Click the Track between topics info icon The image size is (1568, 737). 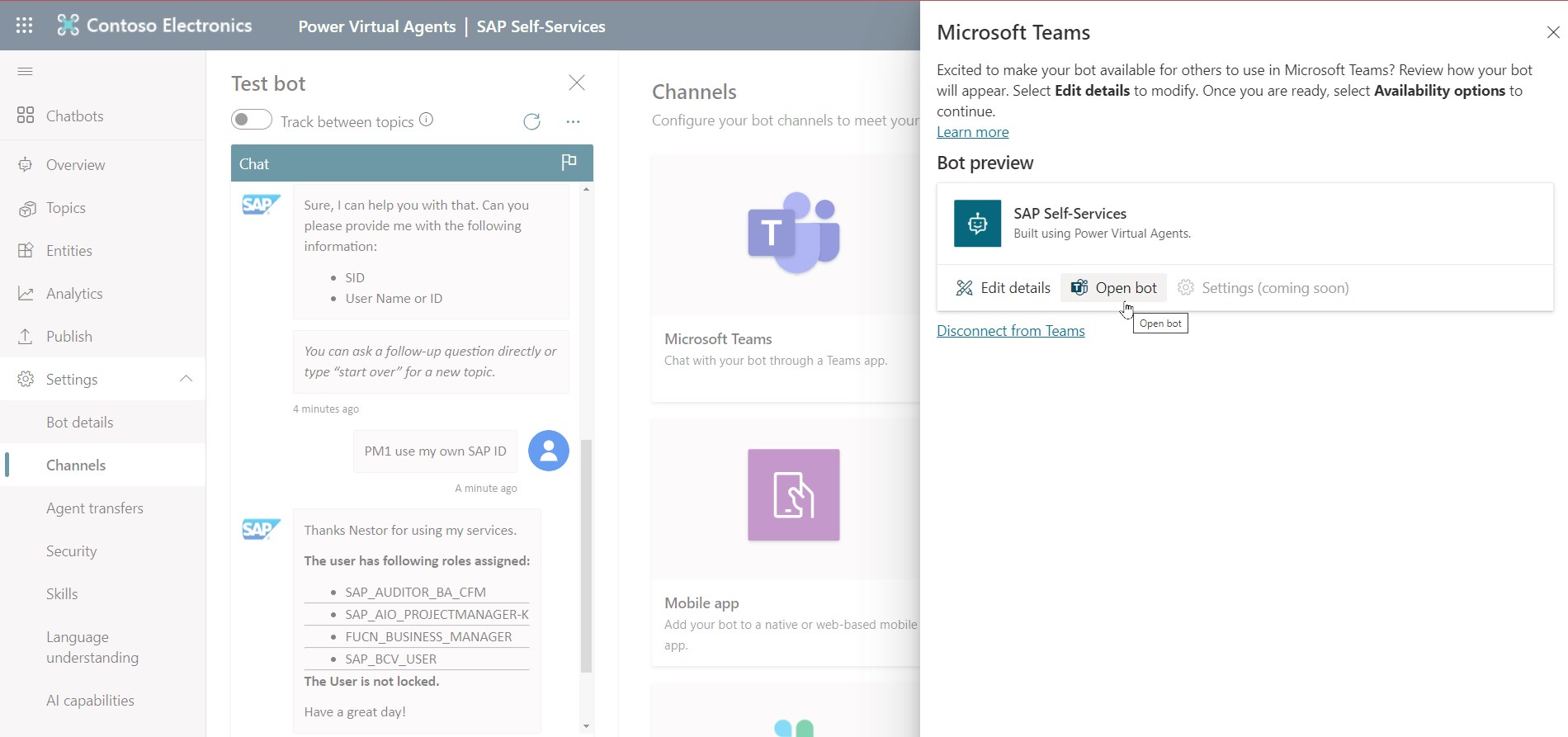point(427,120)
